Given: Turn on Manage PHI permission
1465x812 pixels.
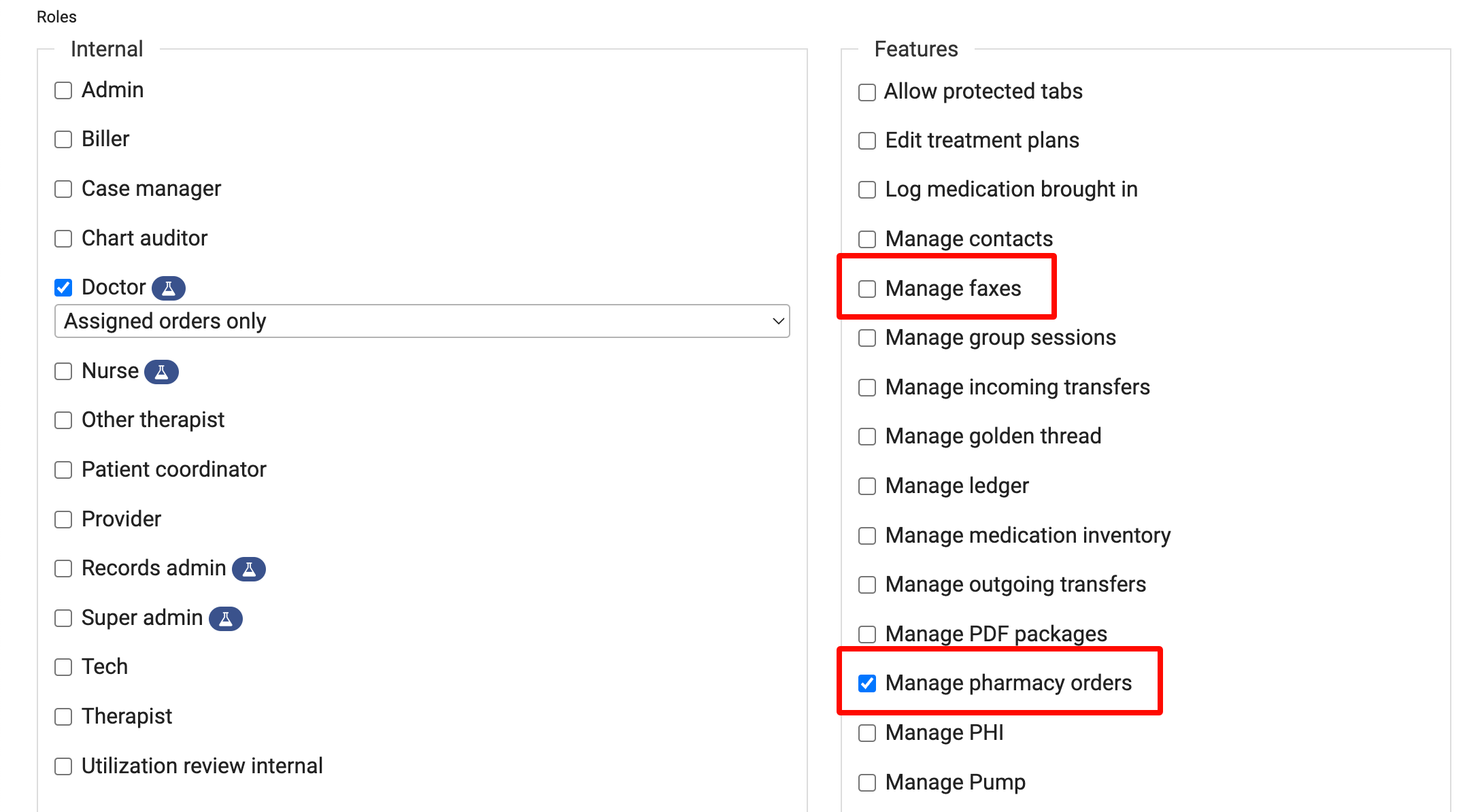Looking at the screenshot, I should pyautogui.click(x=867, y=733).
